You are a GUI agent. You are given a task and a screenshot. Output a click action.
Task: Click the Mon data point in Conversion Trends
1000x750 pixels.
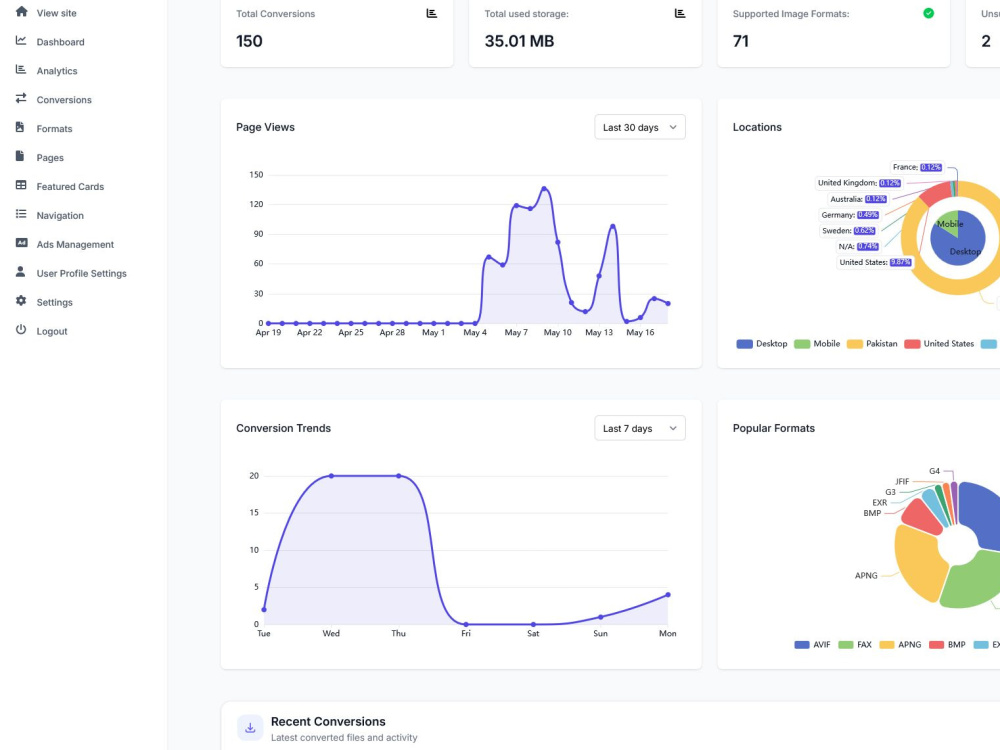pyautogui.click(x=668, y=594)
